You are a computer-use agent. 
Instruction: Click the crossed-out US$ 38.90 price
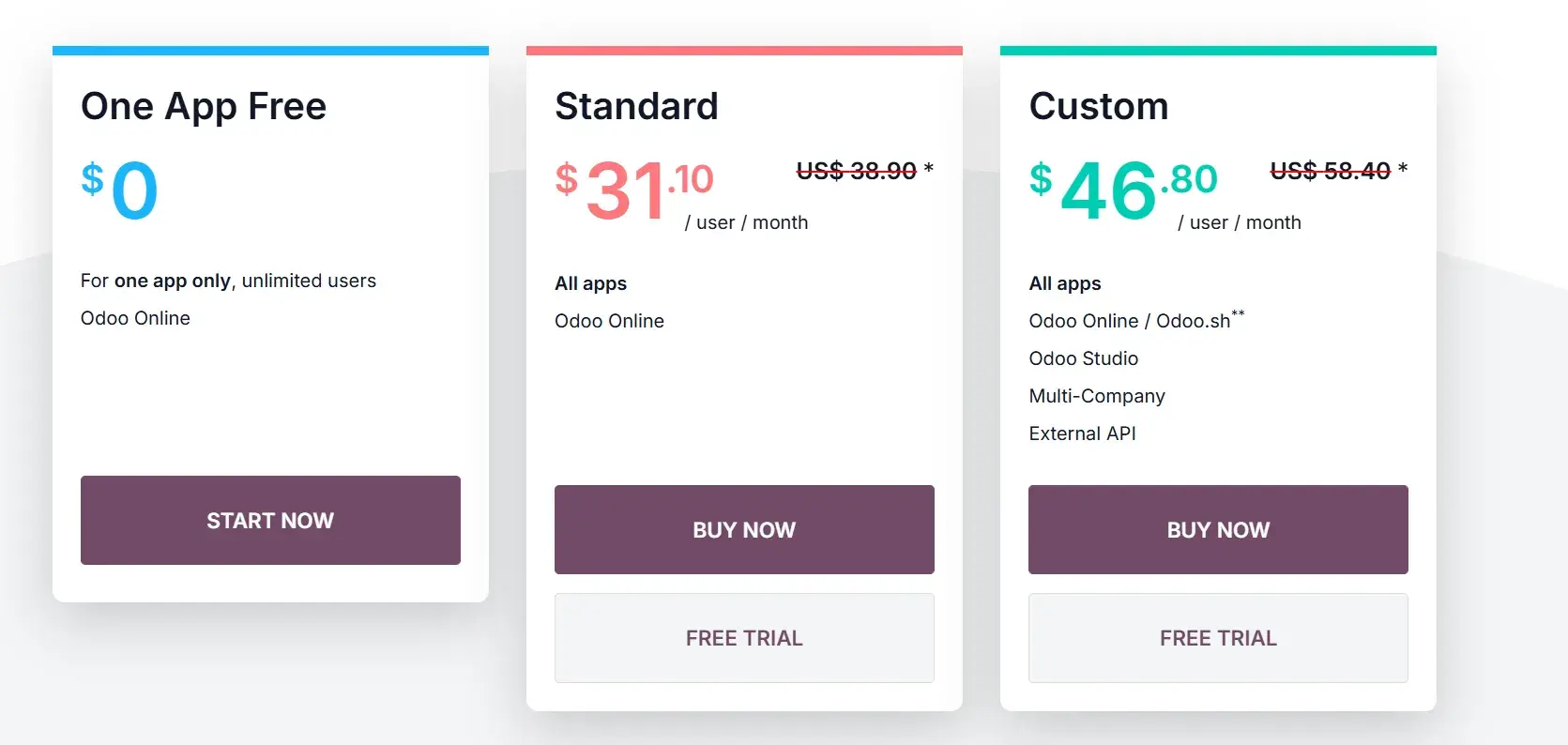pyautogui.click(x=857, y=171)
